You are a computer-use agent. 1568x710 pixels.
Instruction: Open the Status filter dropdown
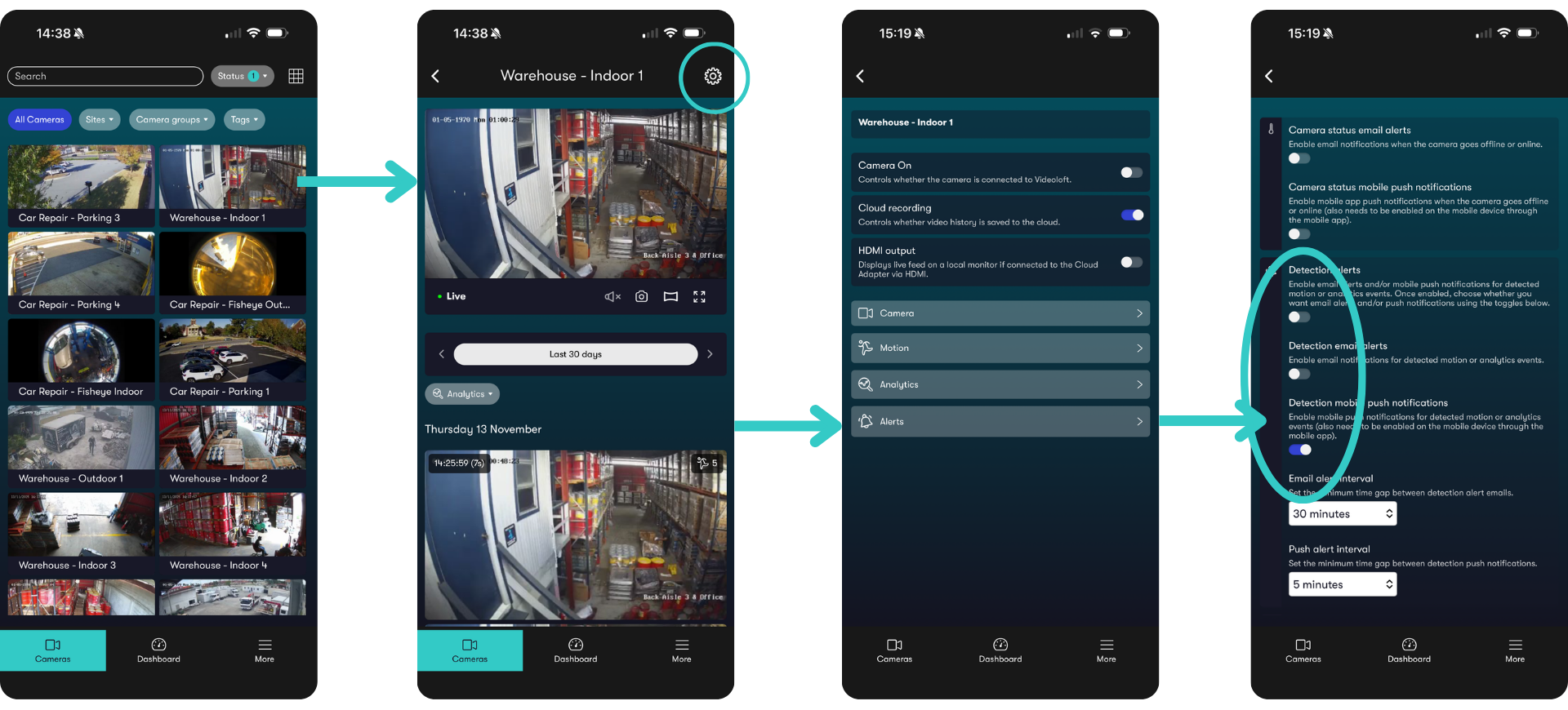[x=243, y=76]
